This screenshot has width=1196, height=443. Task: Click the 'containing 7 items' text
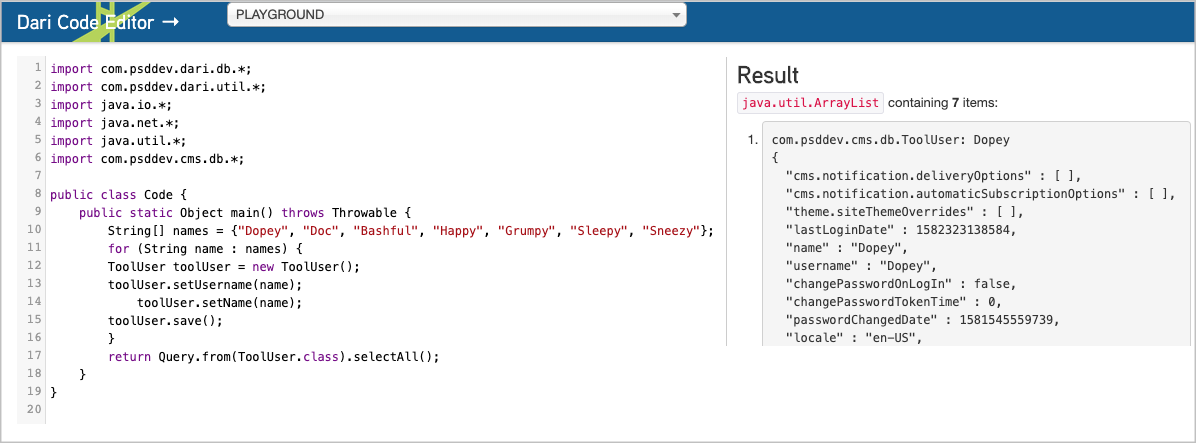[943, 103]
